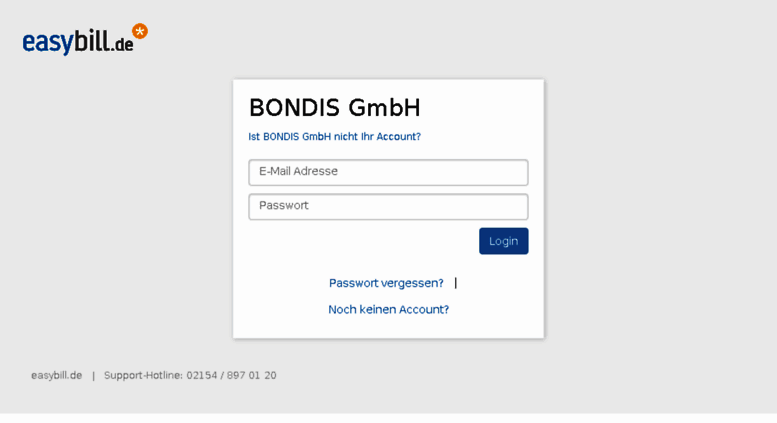Open the "Passwort vergessen?" link
The height and width of the screenshot is (423, 777).
386,283
